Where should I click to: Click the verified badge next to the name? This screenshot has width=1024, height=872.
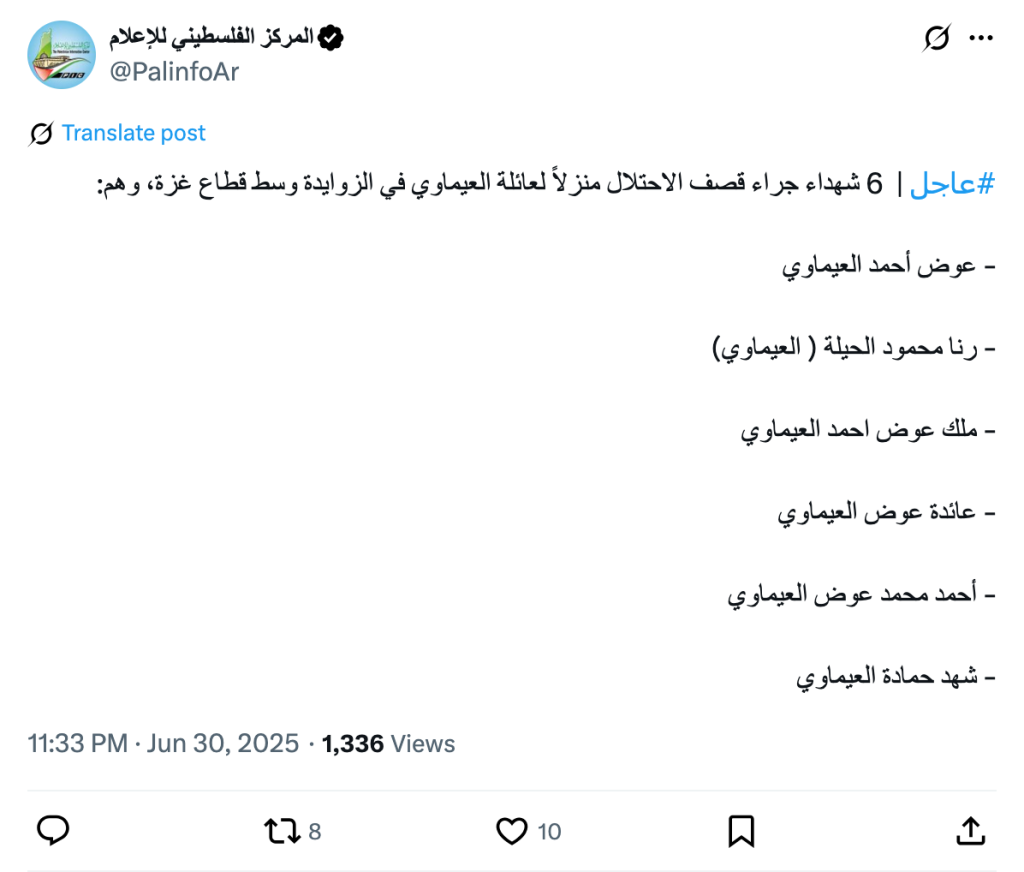pos(331,38)
